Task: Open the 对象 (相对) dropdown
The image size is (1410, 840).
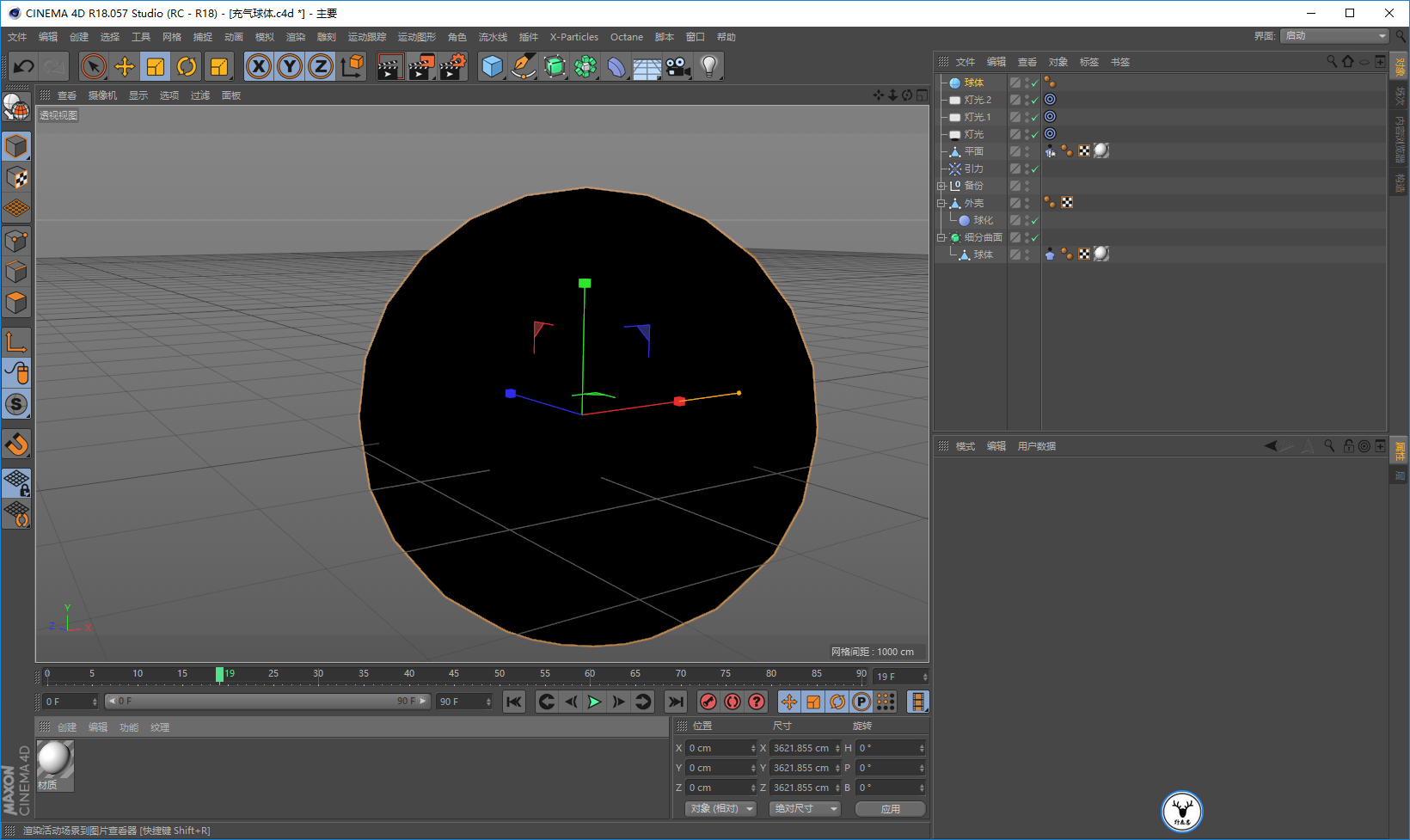Action: click(x=720, y=809)
